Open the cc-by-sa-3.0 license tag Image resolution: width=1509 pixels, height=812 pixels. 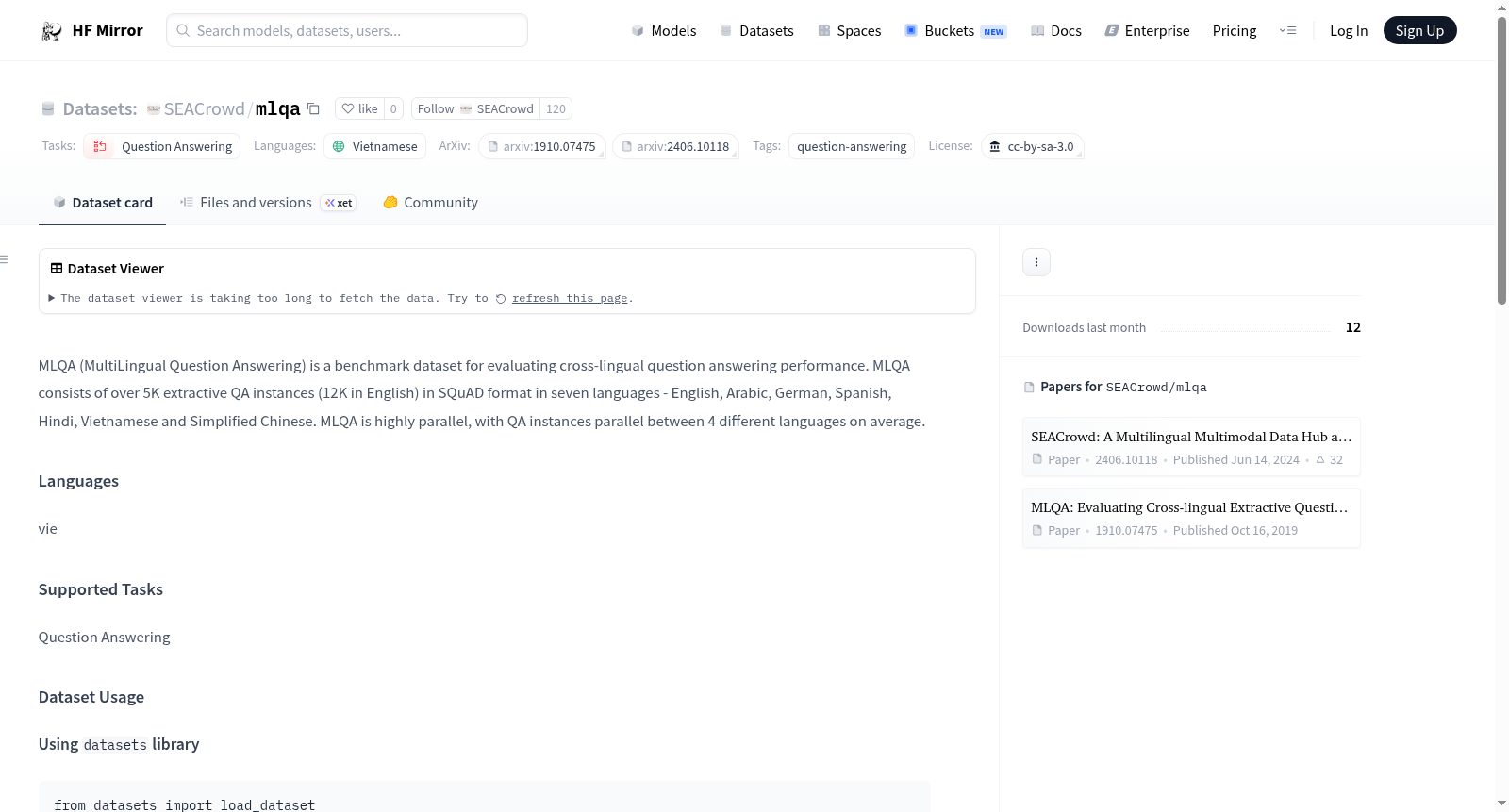[x=1033, y=146]
